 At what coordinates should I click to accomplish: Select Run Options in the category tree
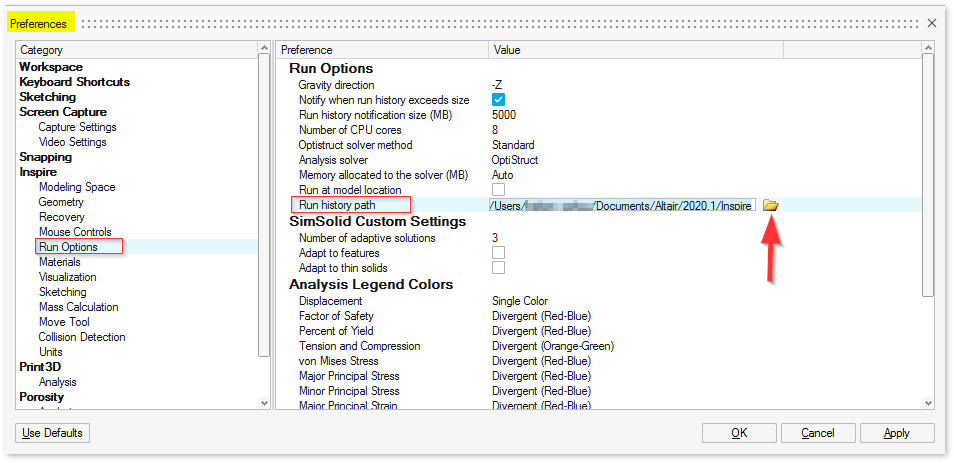pos(67,247)
